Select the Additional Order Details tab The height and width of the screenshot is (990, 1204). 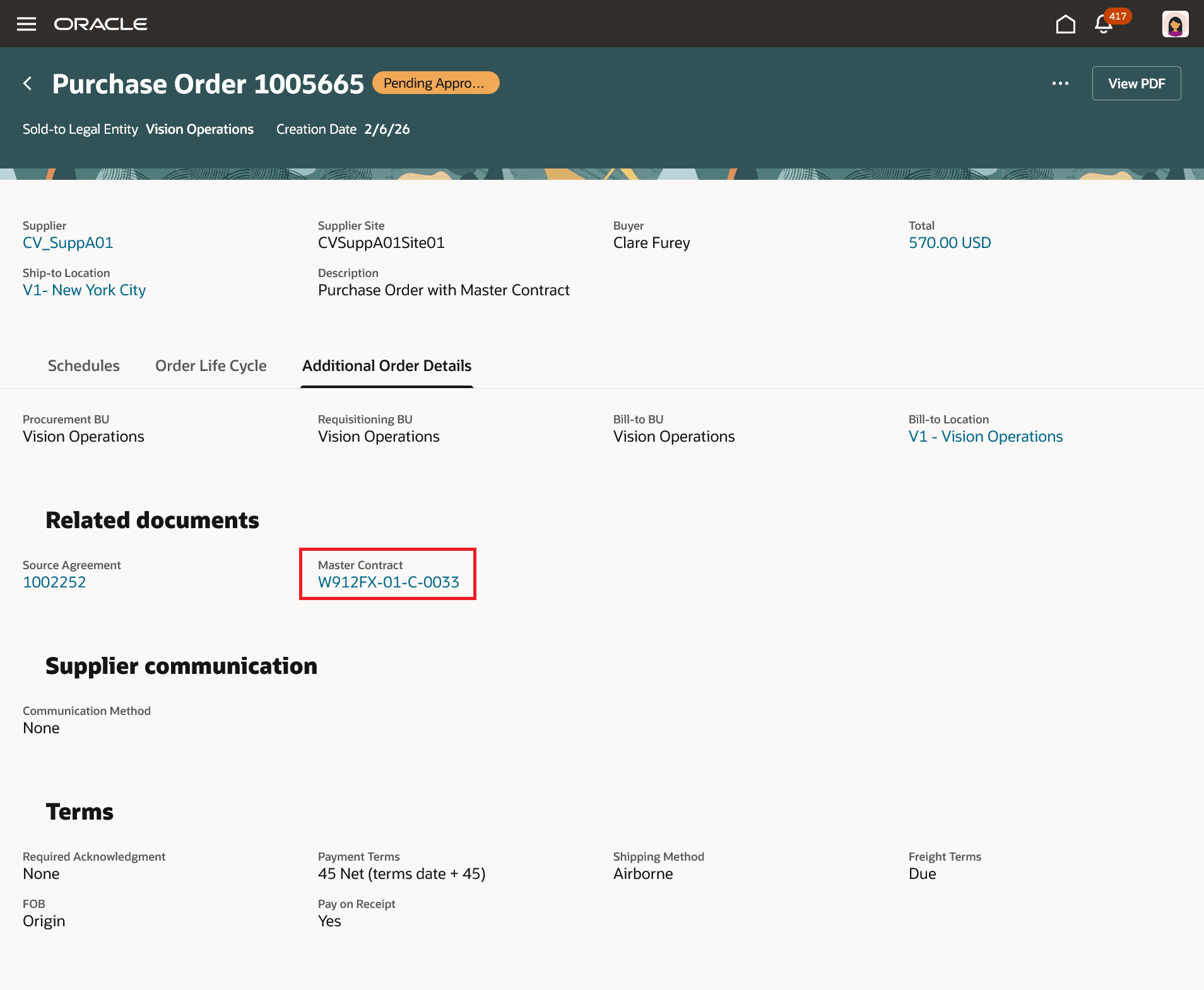pos(386,365)
